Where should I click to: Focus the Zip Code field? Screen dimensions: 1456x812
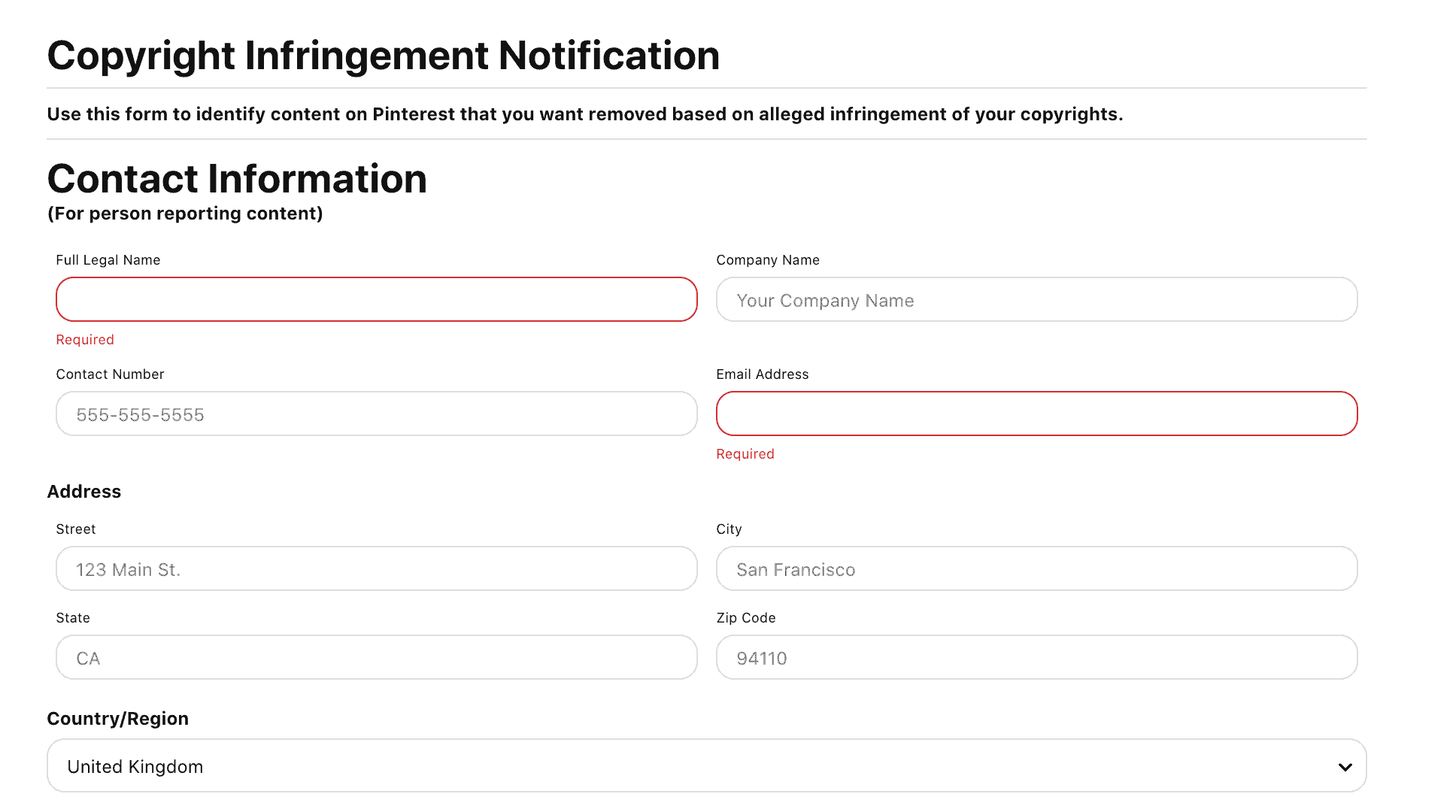tap(1037, 657)
